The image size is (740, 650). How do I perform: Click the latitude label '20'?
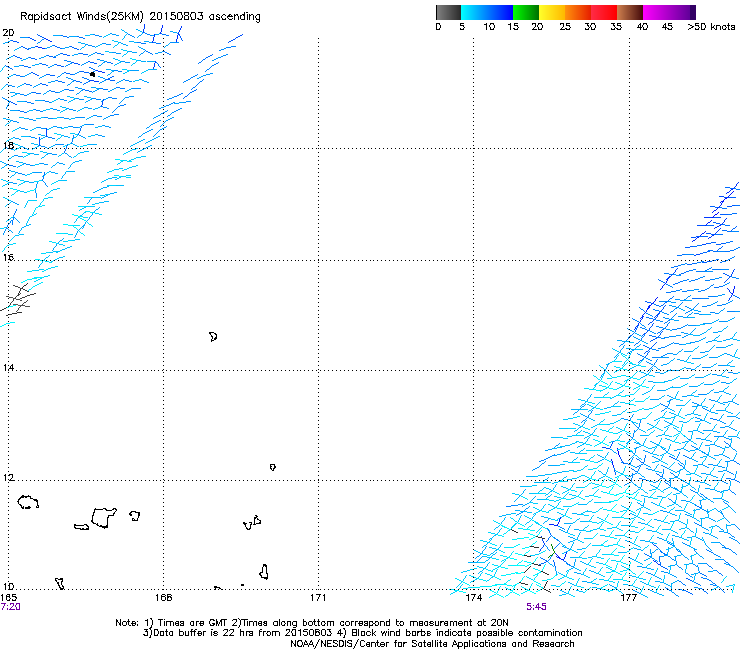click(x=8, y=33)
